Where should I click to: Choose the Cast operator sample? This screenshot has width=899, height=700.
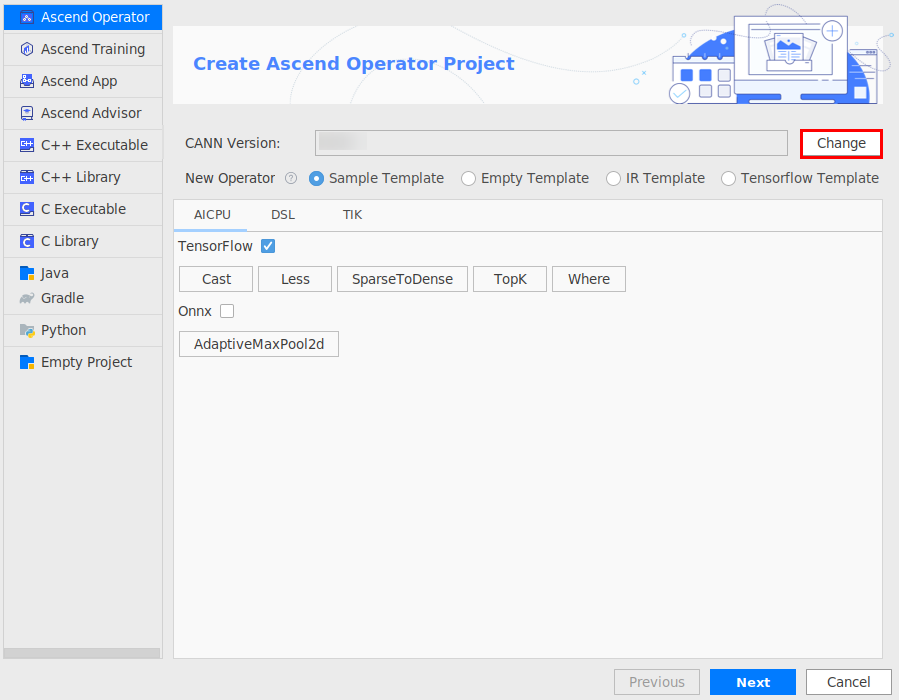[216, 279]
